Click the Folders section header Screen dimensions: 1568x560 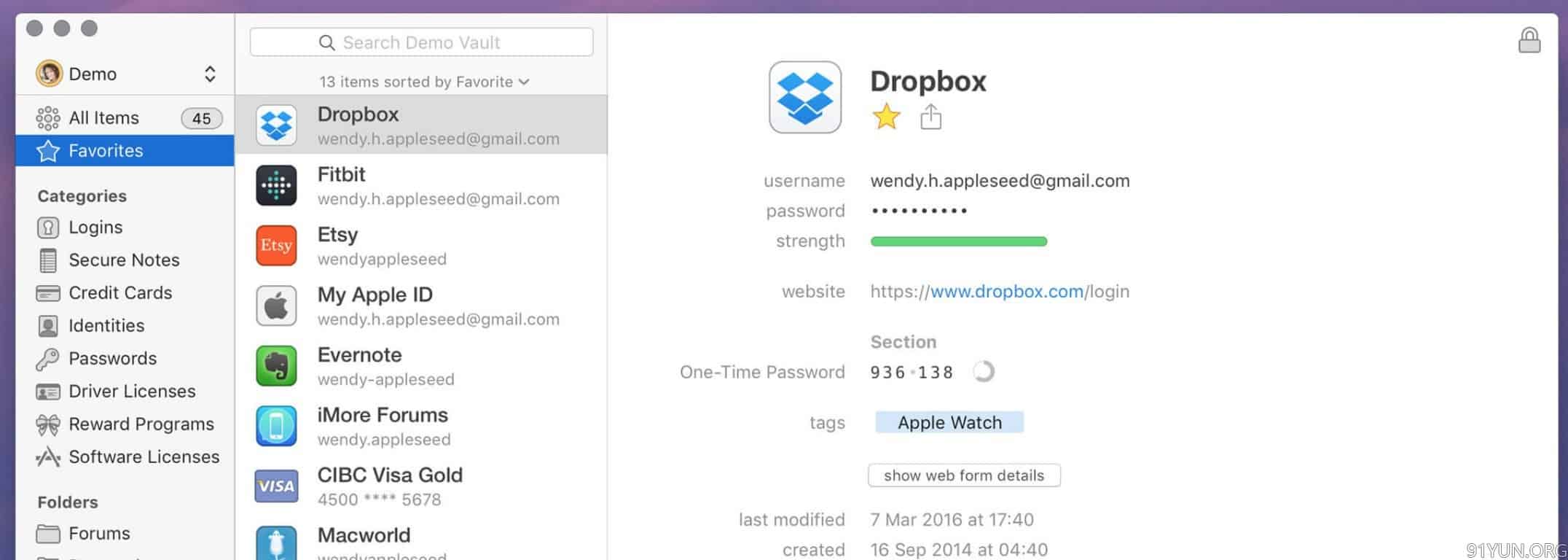click(67, 502)
